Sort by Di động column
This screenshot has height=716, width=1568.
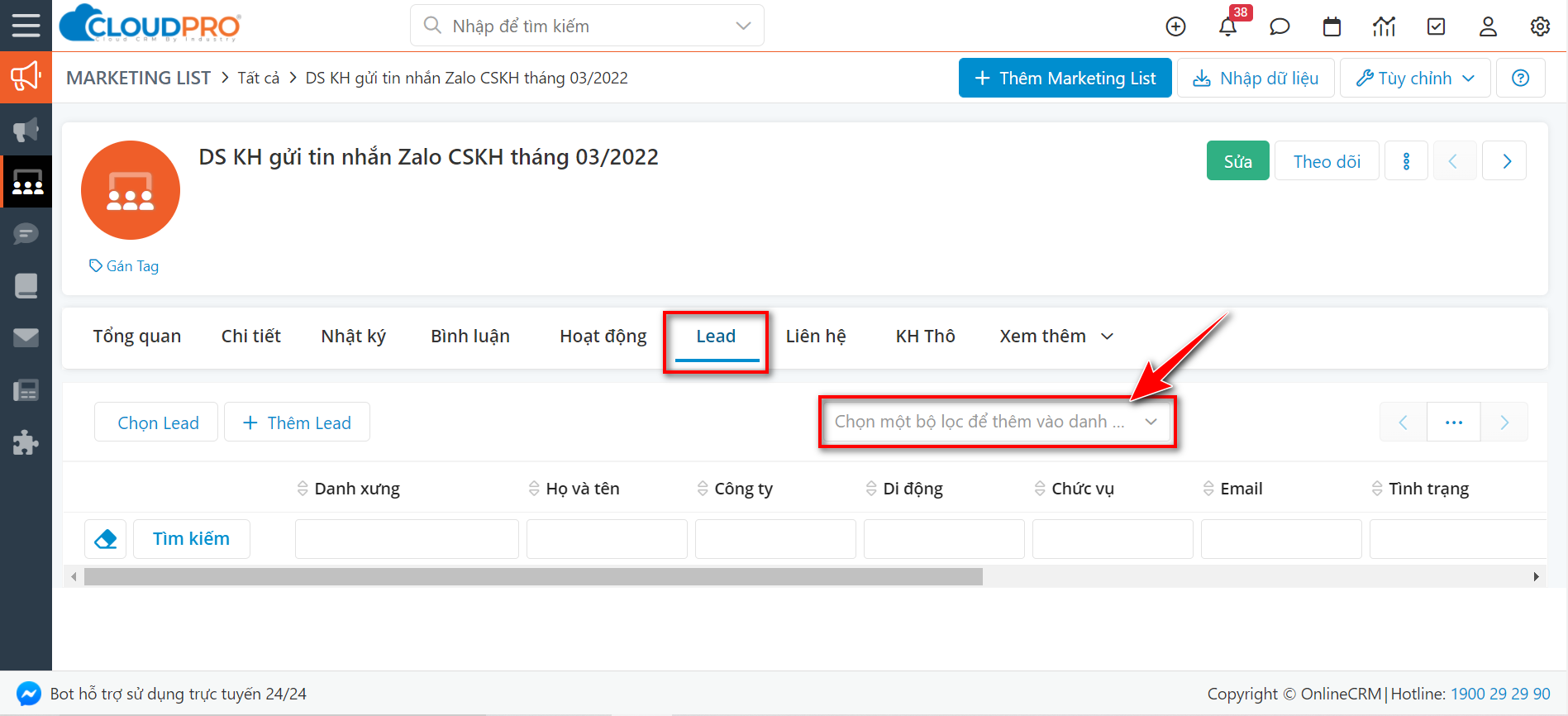click(904, 489)
